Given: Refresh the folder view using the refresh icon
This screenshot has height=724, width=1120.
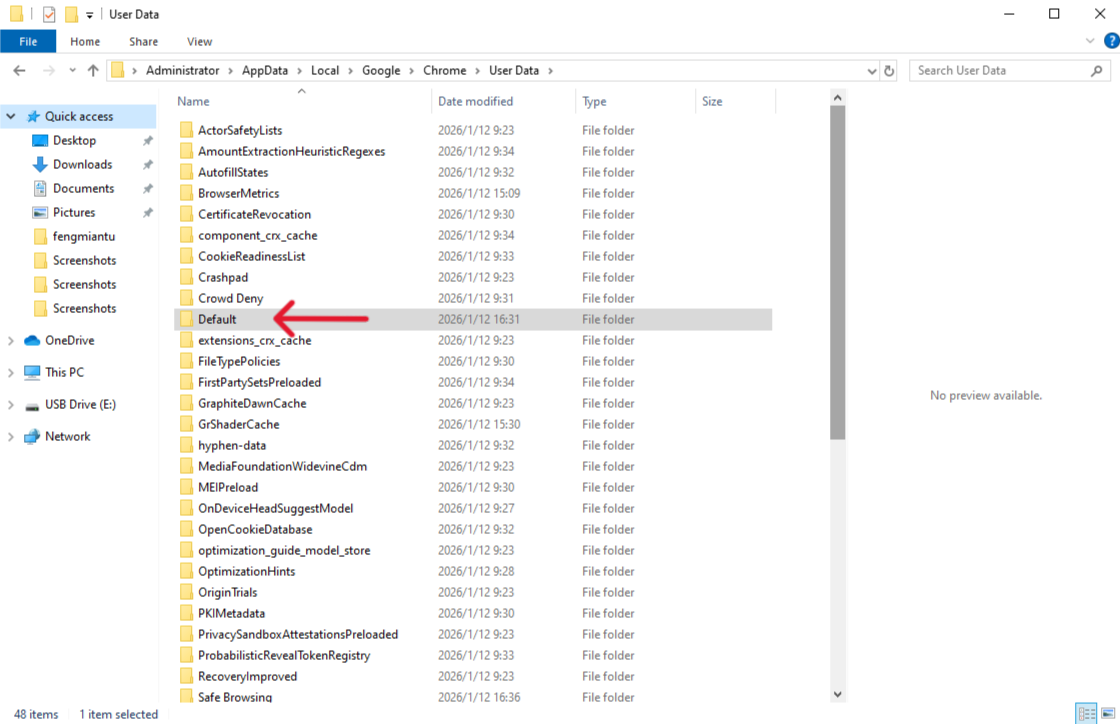Looking at the screenshot, I should (890, 70).
